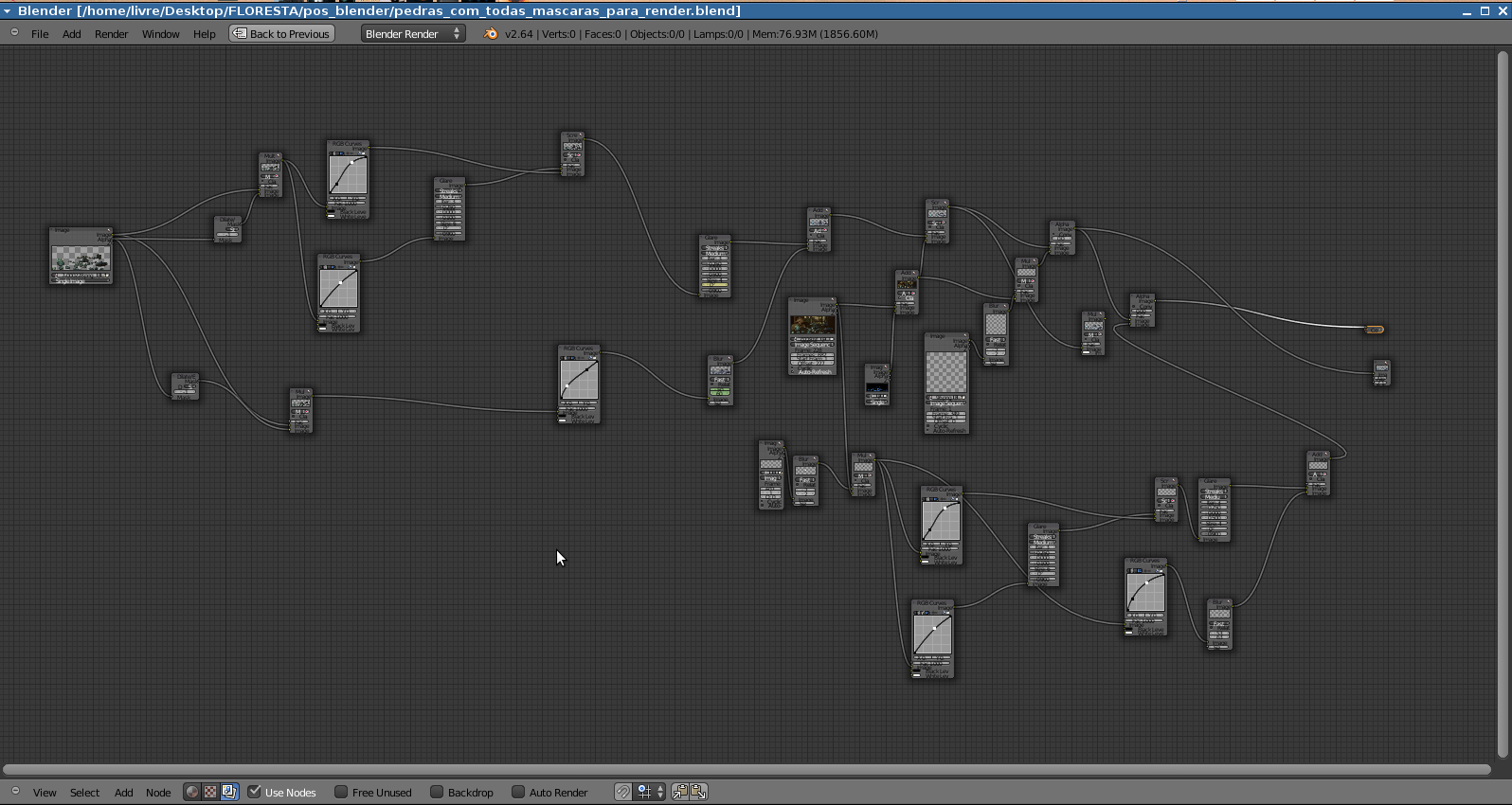This screenshot has width=1512, height=805.
Task: Click the copy nodes to clipboard icon
Action: (x=680, y=792)
